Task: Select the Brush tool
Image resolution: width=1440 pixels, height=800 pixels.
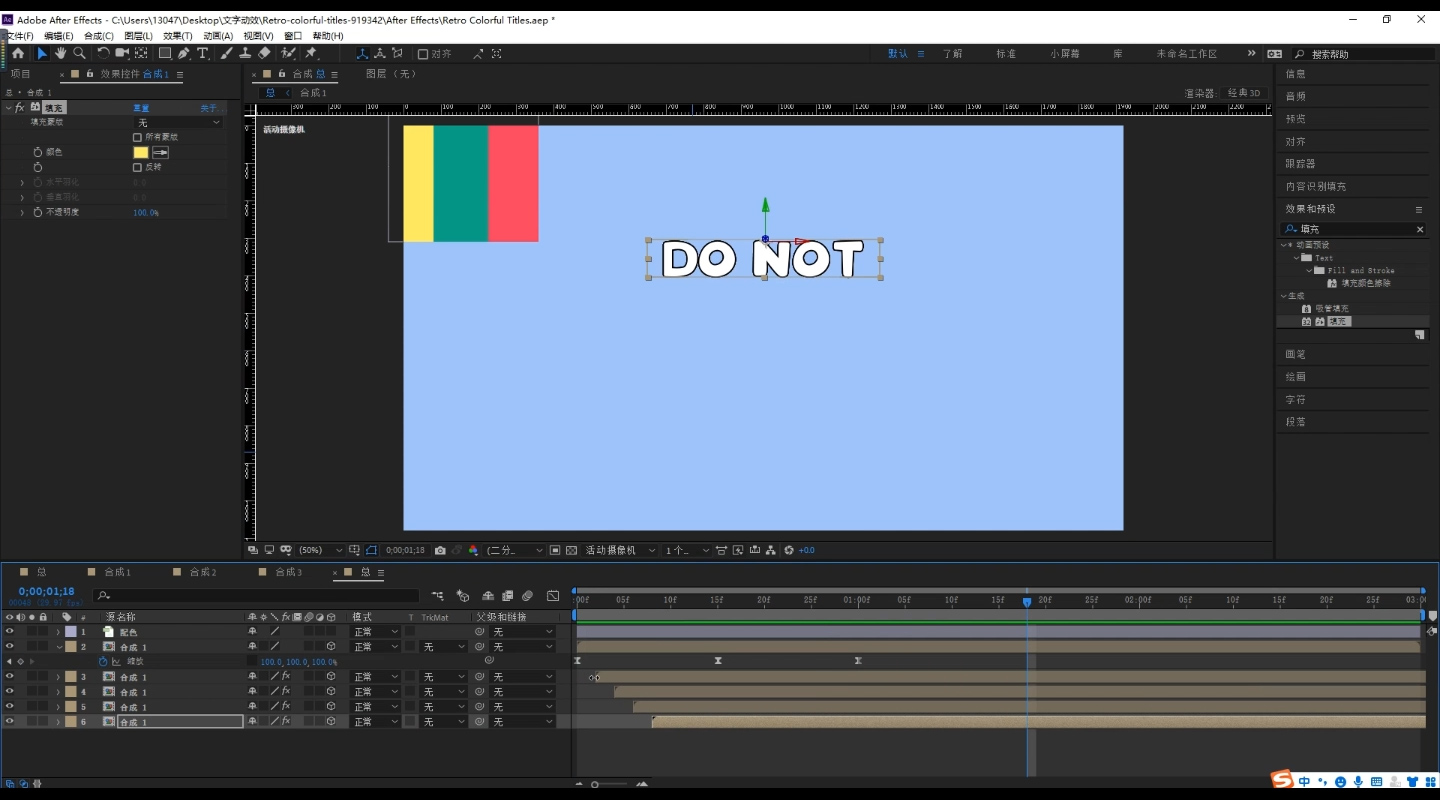Action: pyautogui.click(x=226, y=53)
